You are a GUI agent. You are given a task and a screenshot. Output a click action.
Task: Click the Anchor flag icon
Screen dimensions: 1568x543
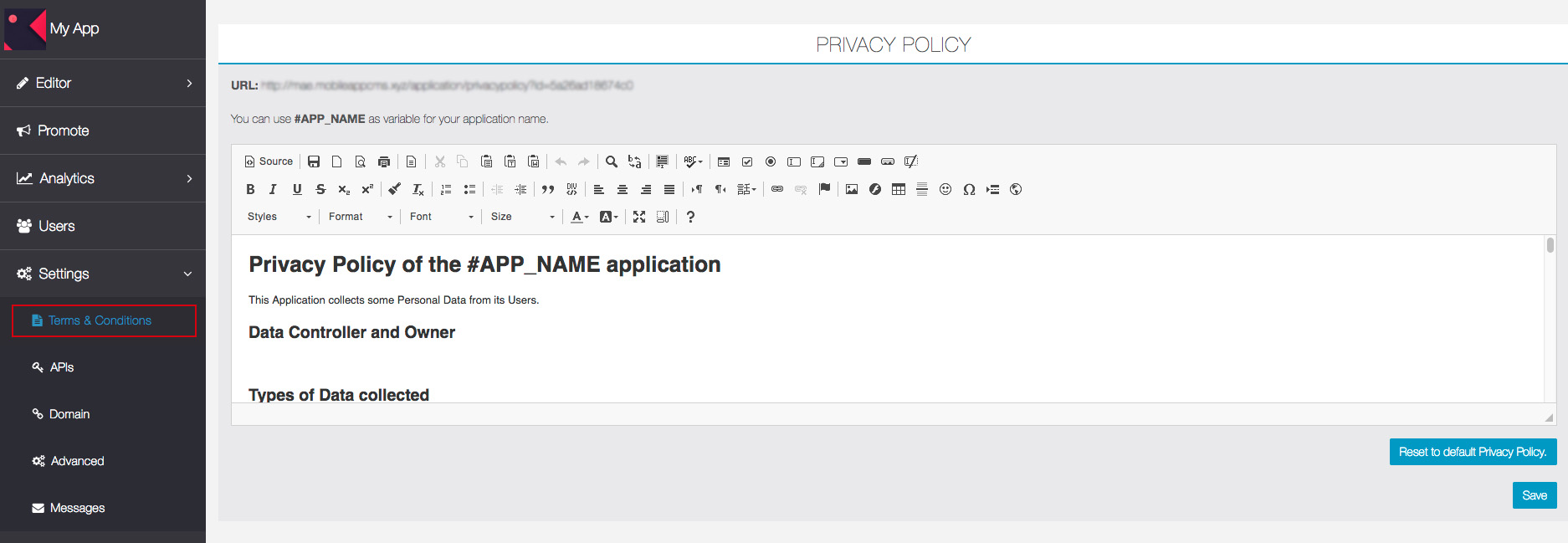(824, 189)
